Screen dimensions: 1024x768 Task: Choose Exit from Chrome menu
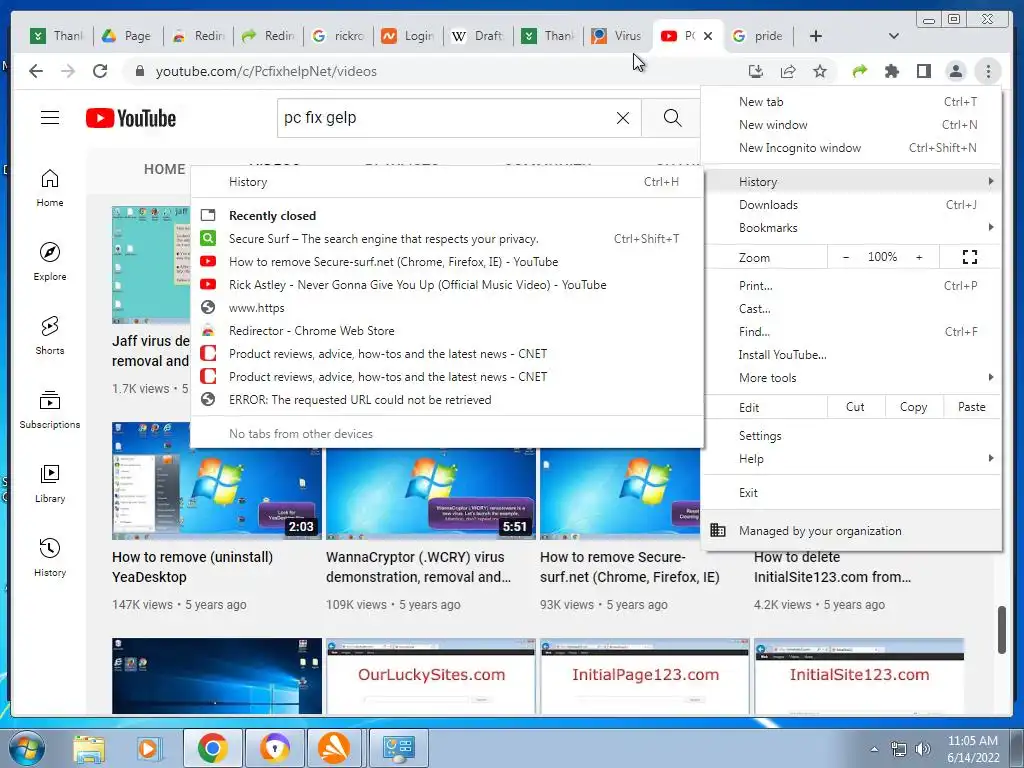tap(852, 492)
